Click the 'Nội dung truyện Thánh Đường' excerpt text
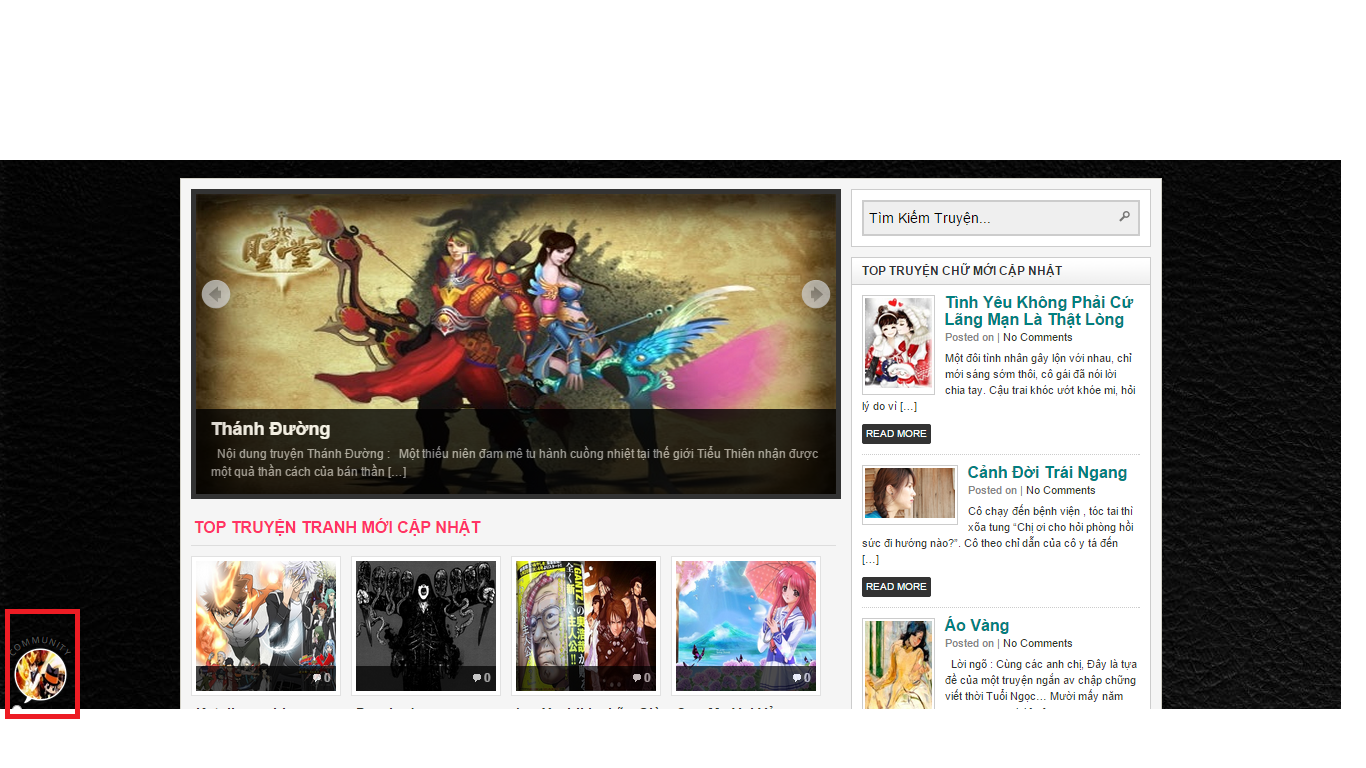This screenshot has width=1366, height=768. [x=514, y=462]
